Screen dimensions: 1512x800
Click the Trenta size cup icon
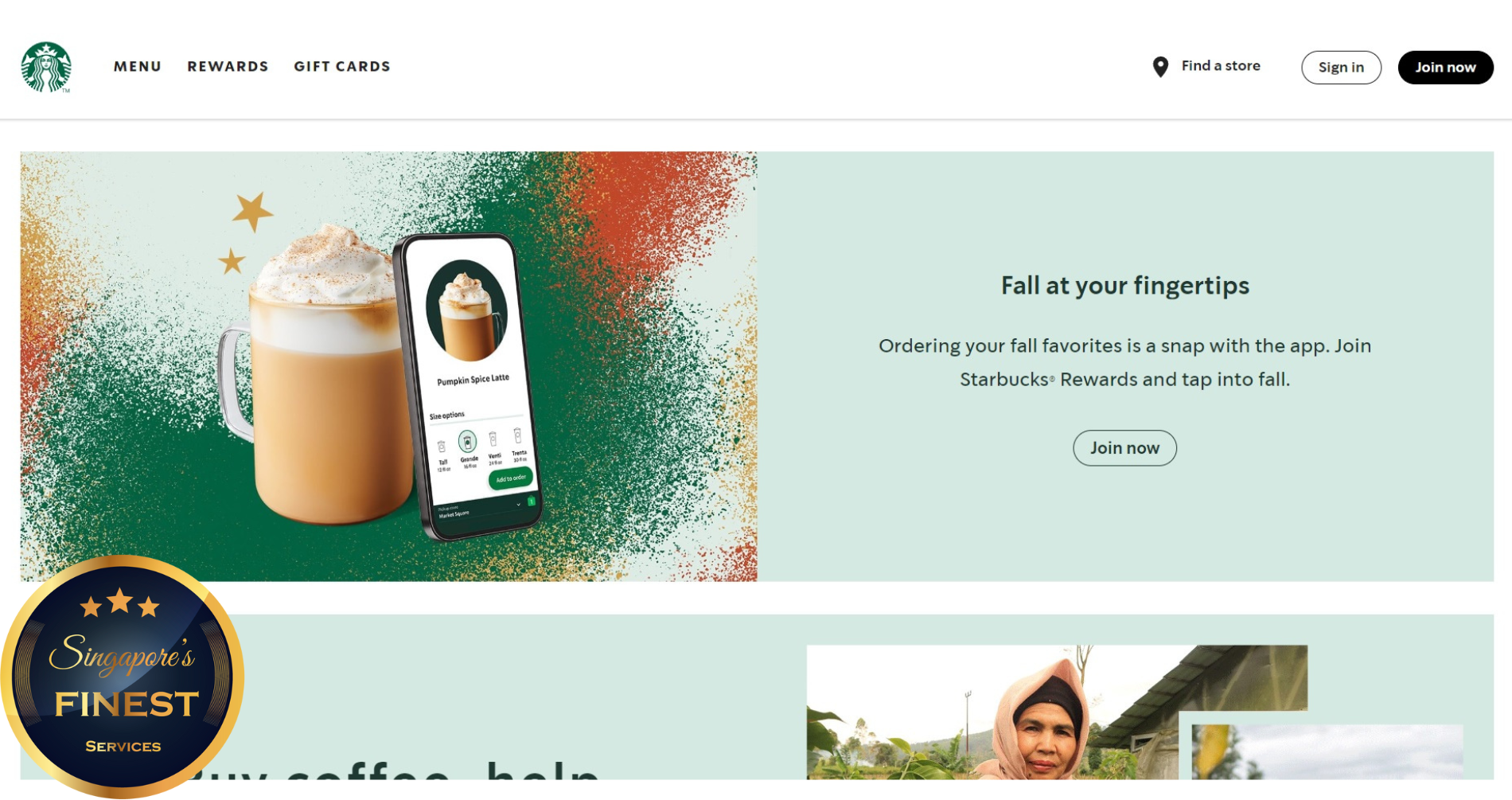[517, 435]
